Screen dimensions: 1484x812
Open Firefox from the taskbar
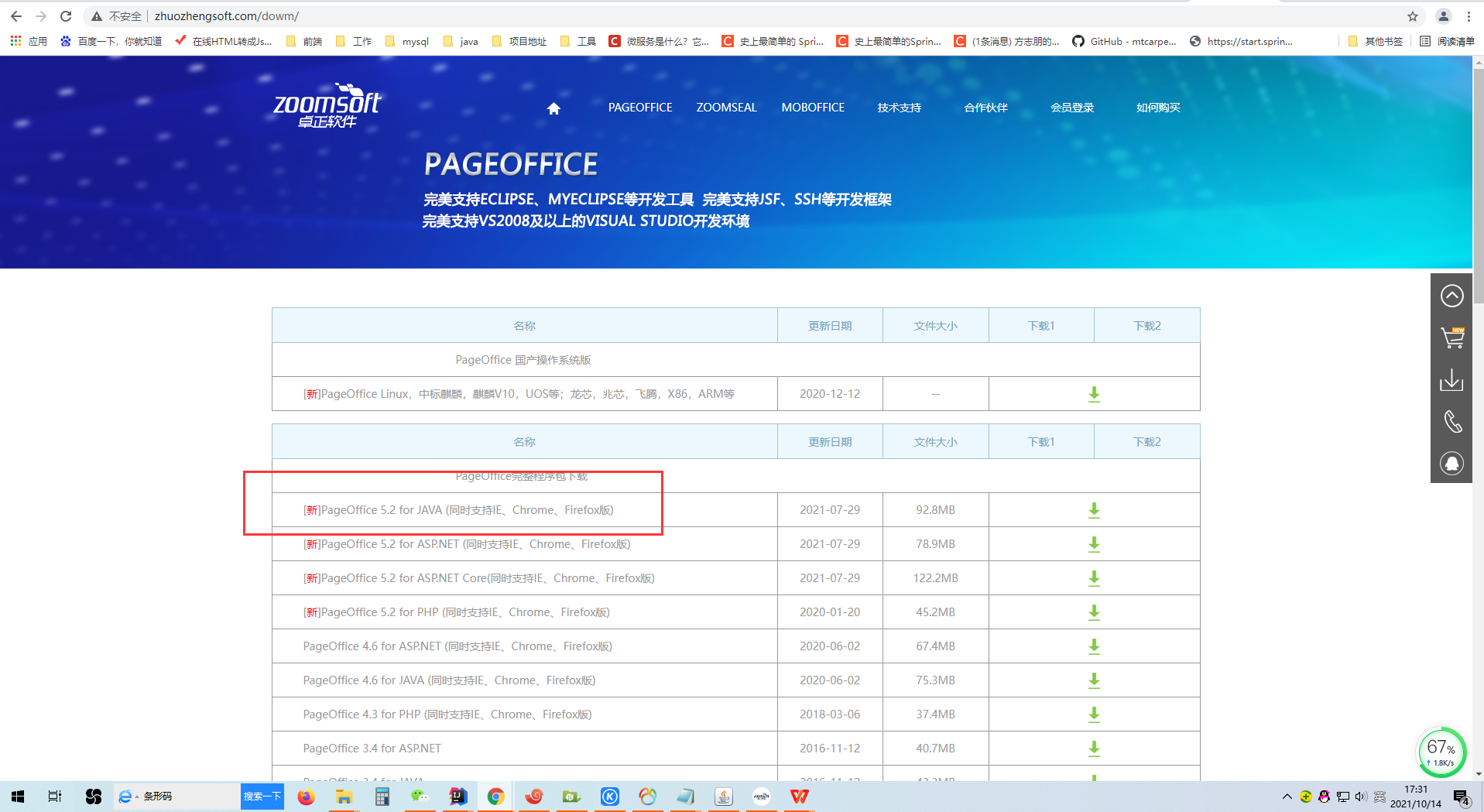[x=307, y=797]
